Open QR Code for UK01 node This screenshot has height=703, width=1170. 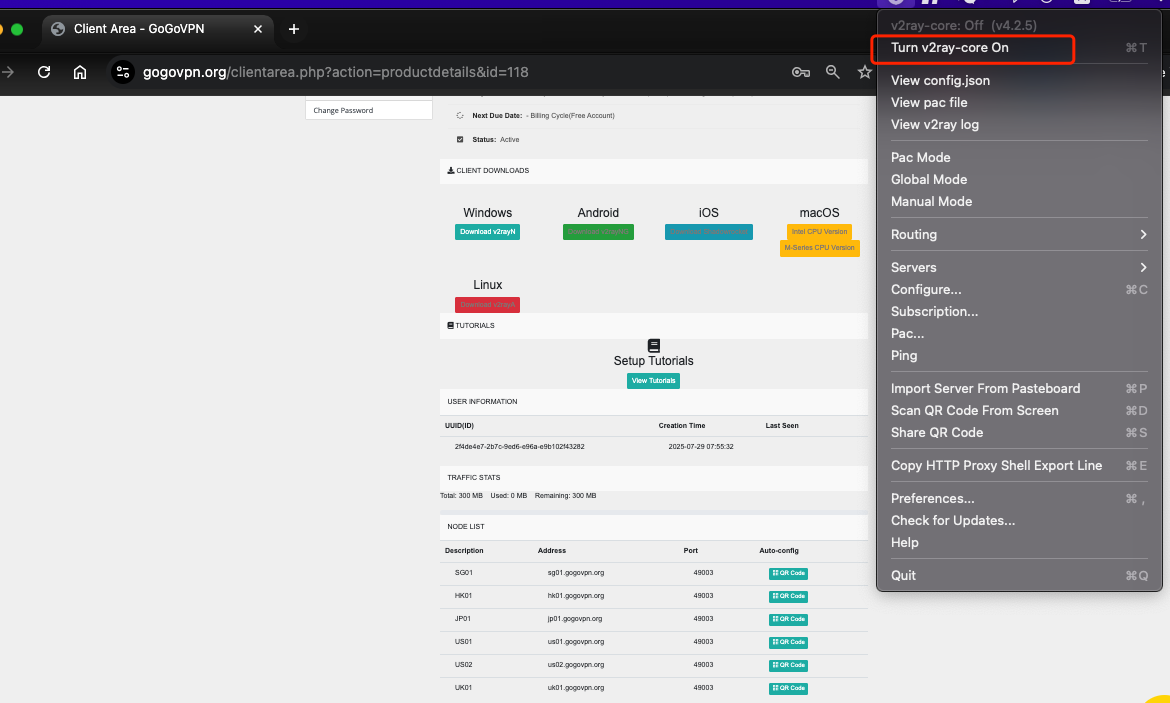[788, 688]
